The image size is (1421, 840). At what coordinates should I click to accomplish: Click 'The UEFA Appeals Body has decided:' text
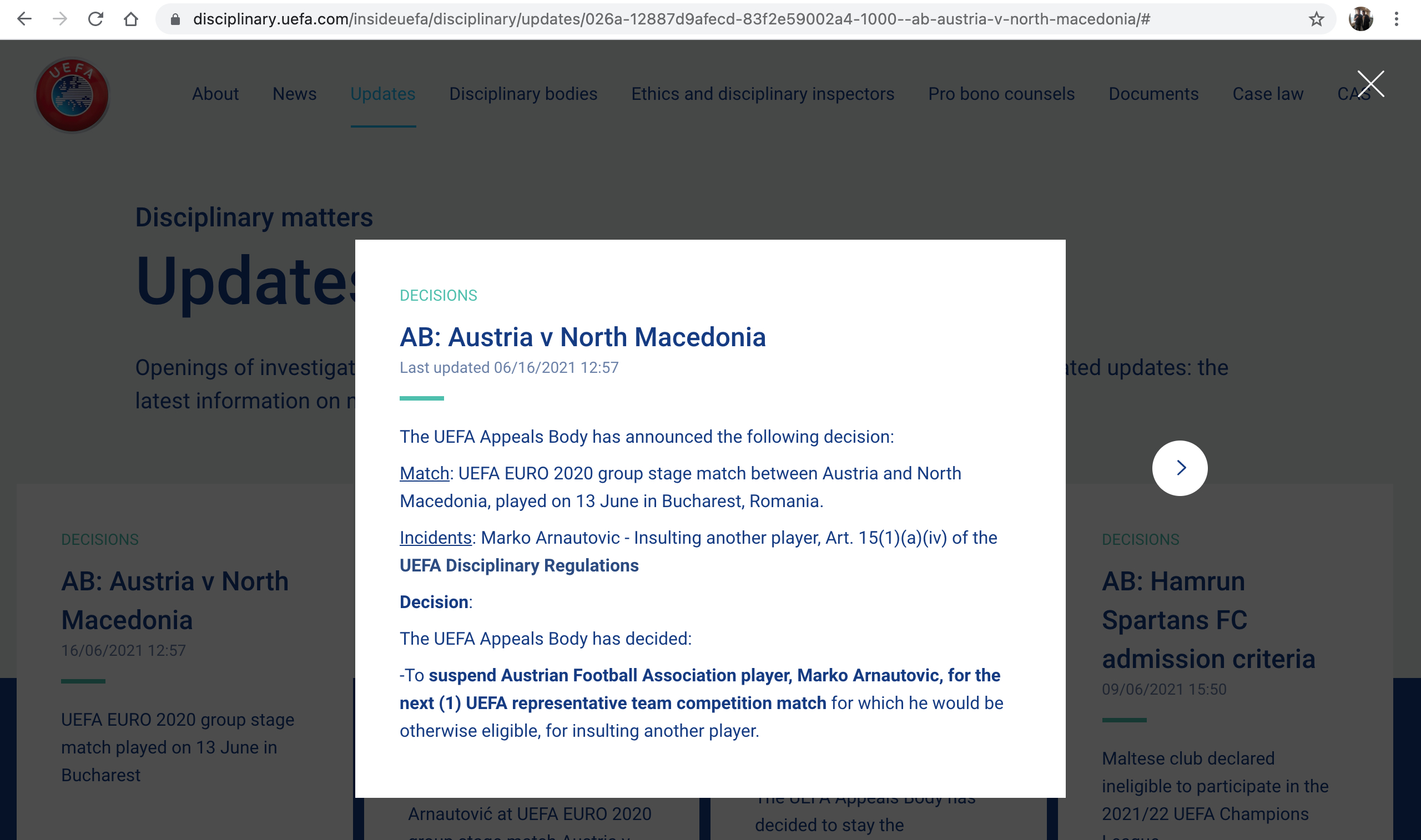(545, 639)
